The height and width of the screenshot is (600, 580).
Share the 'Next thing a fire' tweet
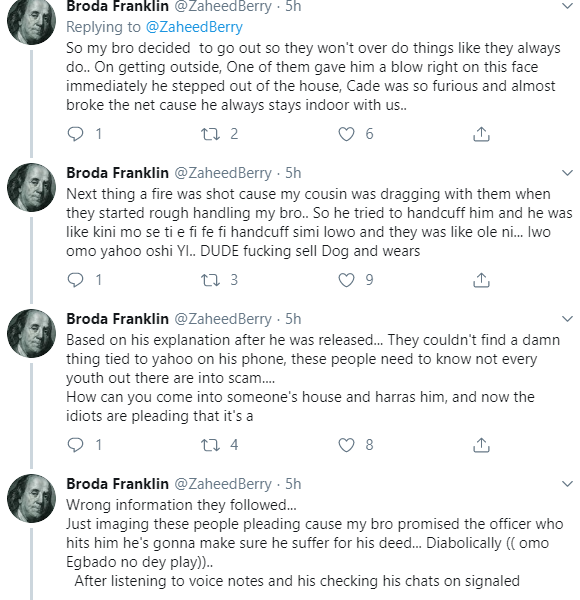pyautogui.click(x=481, y=280)
